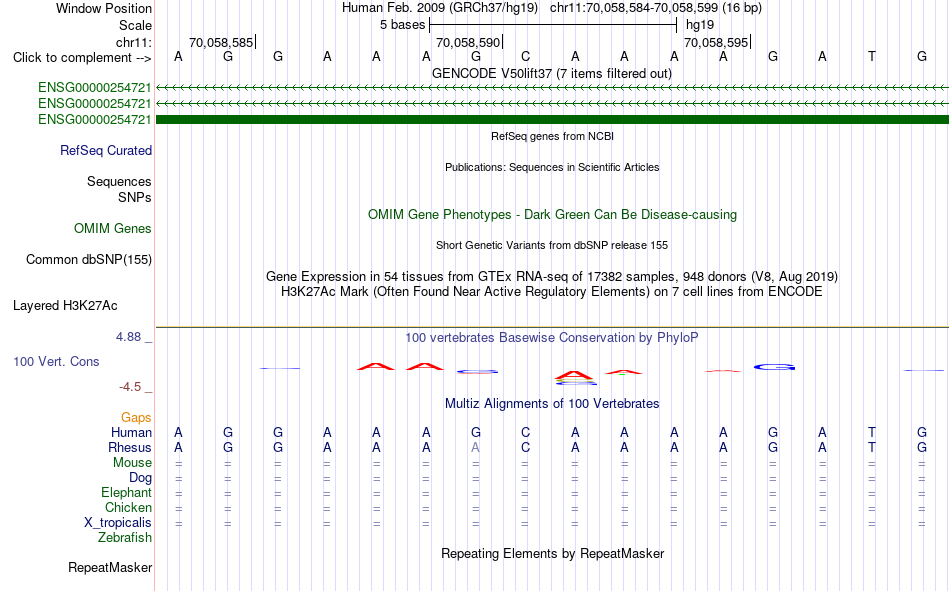Click position marker 70,058,595

pyautogui.click(x=716, y=42)
